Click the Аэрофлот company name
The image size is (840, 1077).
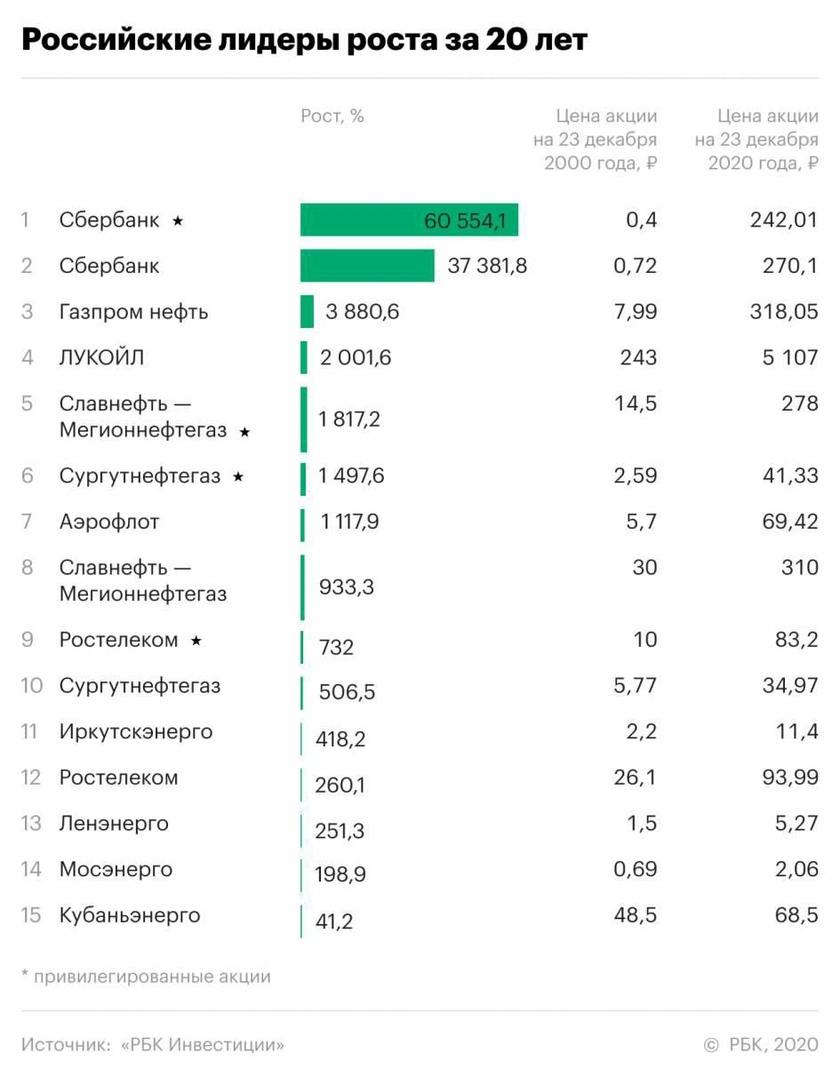tap(109, 522)
